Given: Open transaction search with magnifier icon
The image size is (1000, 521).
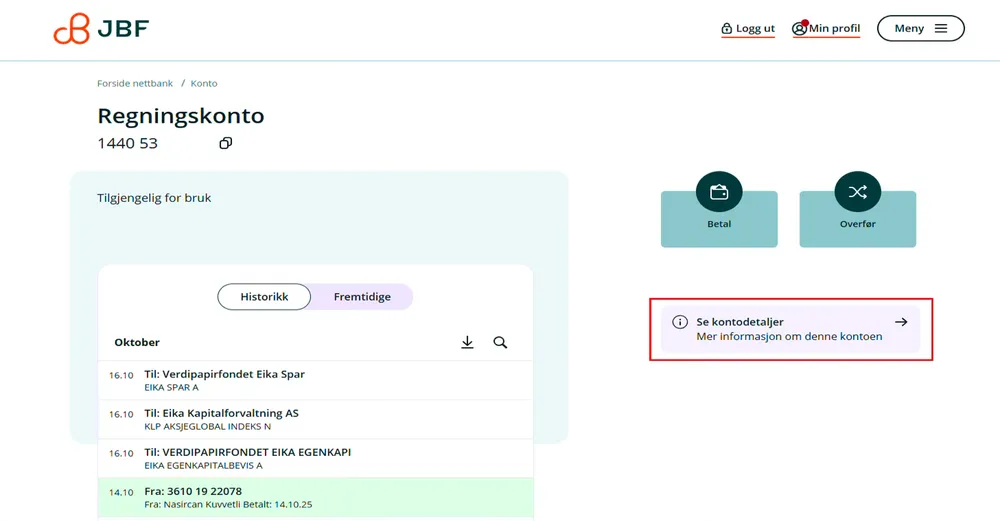Looking at the screenshot, I should [x=500, y=343].
